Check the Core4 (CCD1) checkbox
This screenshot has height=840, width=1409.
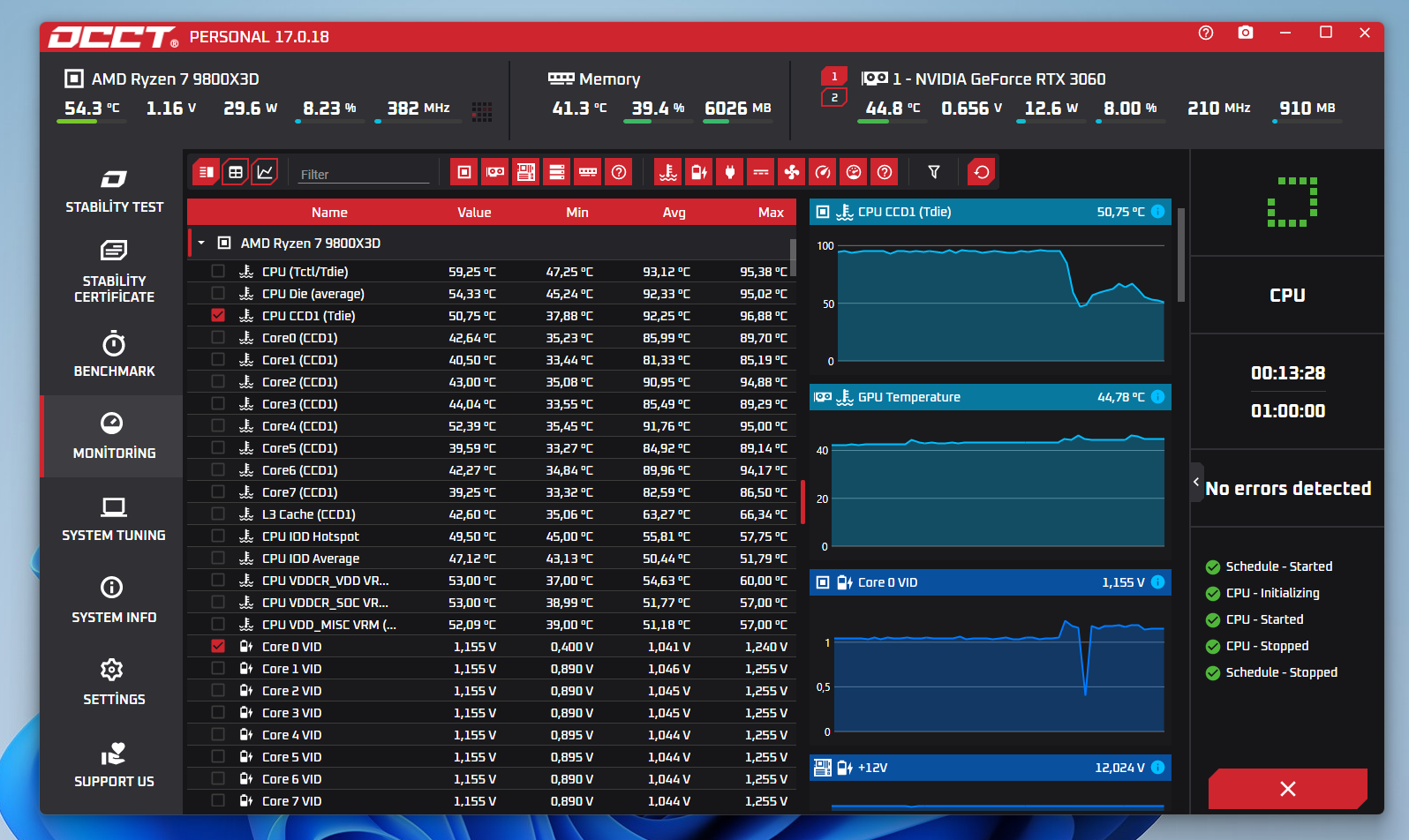218,425
